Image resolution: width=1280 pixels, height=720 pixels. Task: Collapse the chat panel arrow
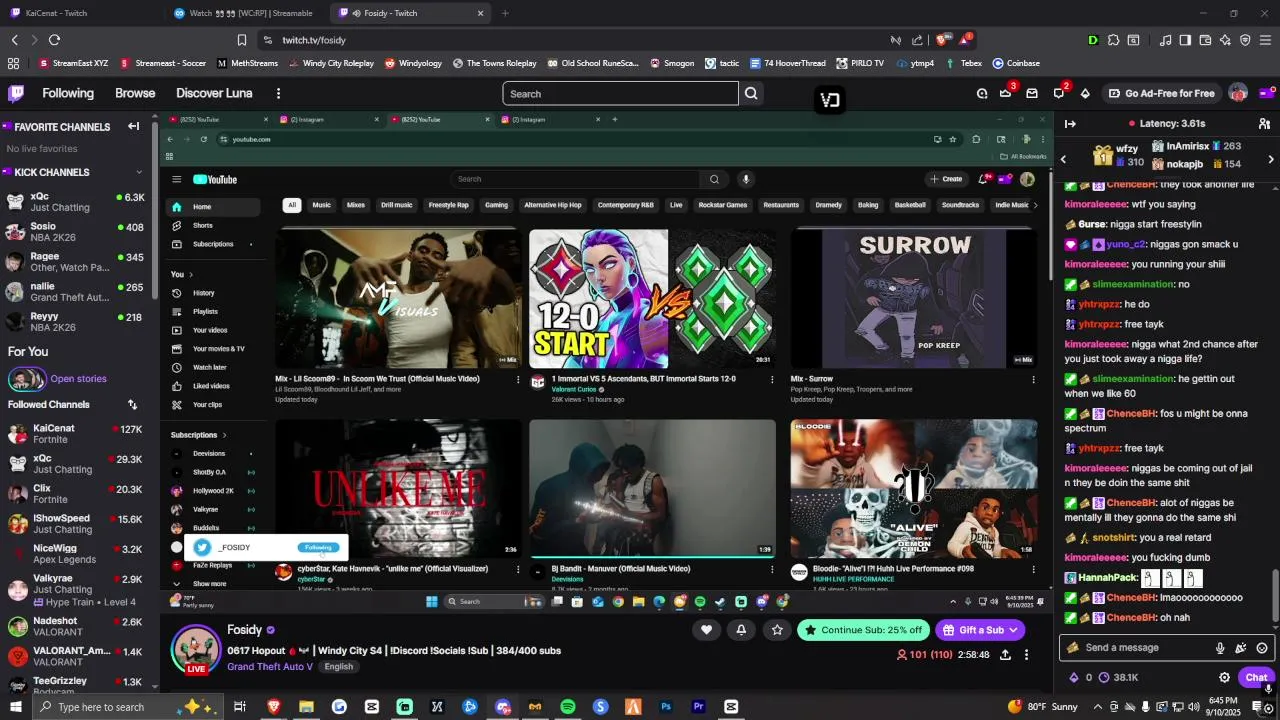tap(1070, 124)
